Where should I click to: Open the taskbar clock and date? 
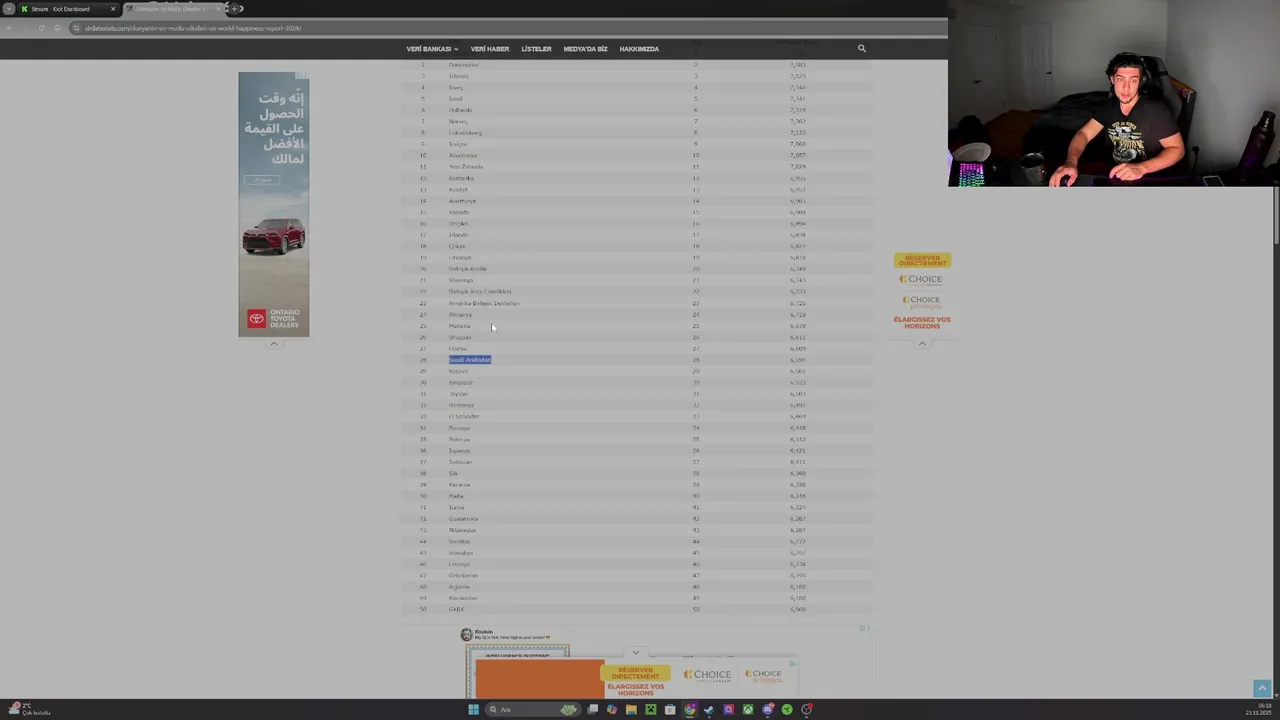pos(1258,709)
